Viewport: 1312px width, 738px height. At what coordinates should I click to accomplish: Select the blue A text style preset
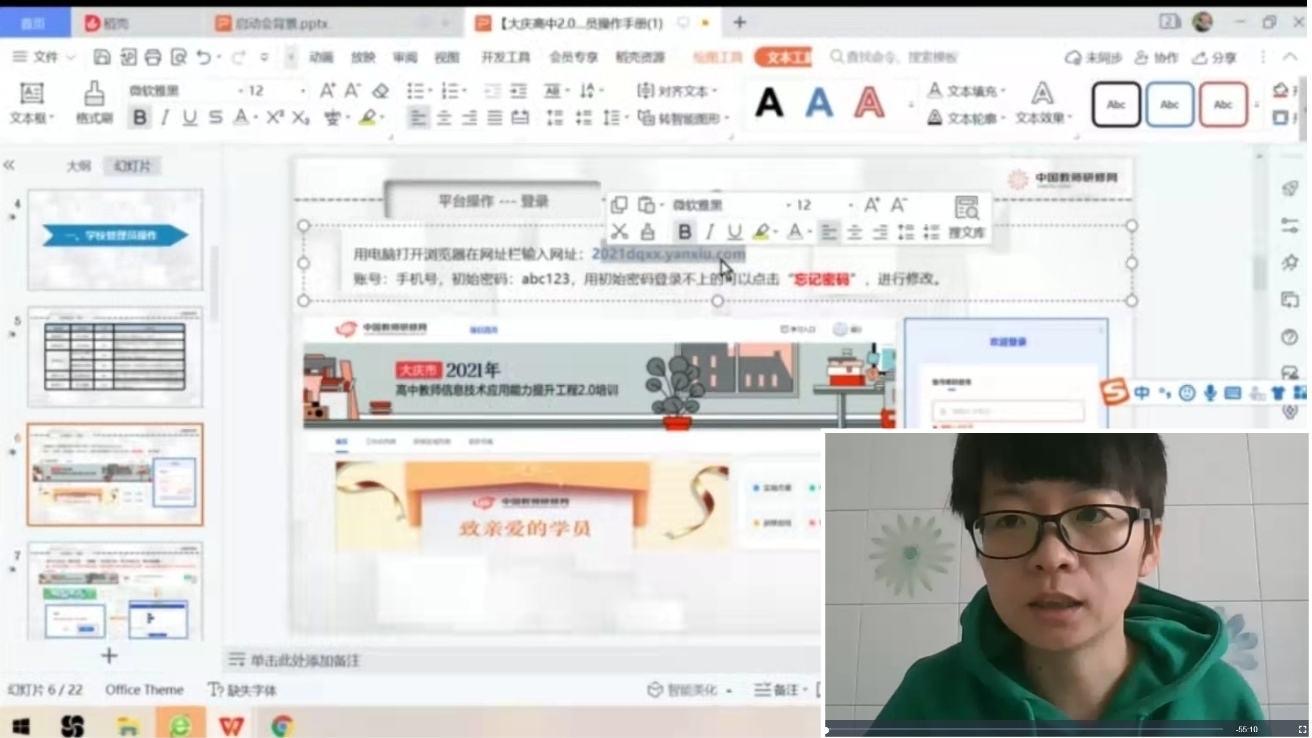click(819, 103)
